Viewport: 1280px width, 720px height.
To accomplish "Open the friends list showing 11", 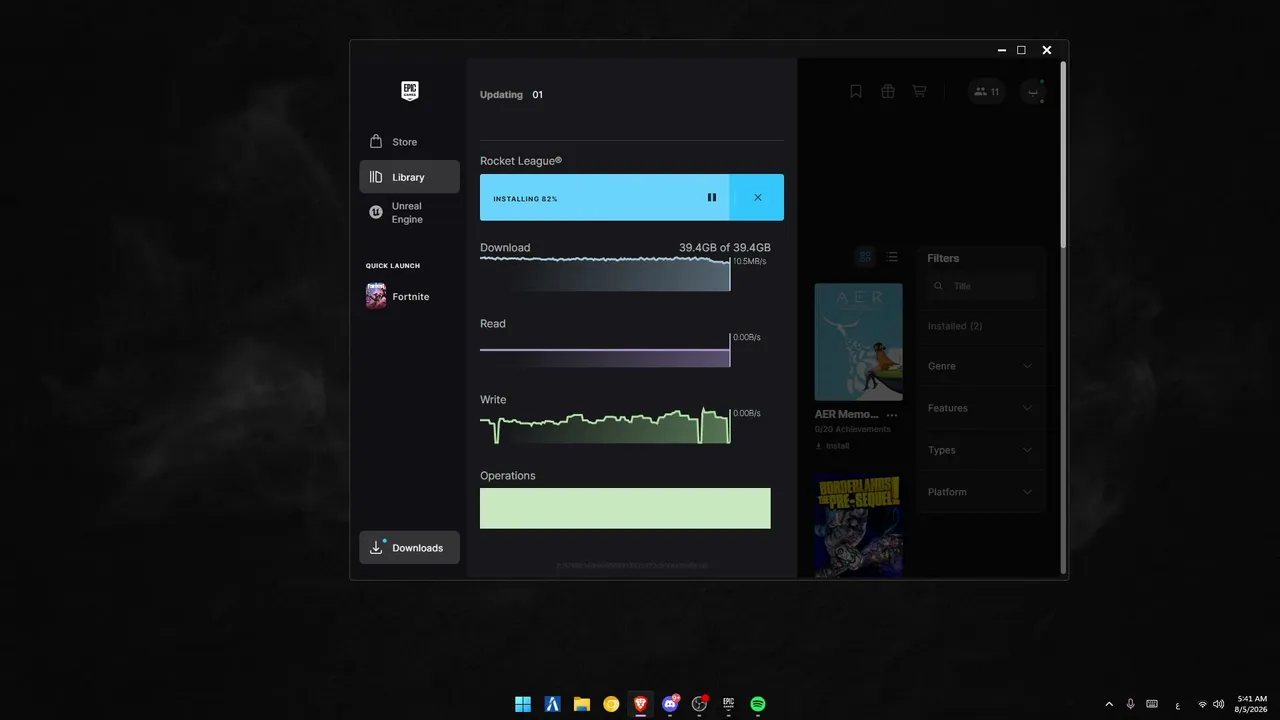I will click(987, 92).
